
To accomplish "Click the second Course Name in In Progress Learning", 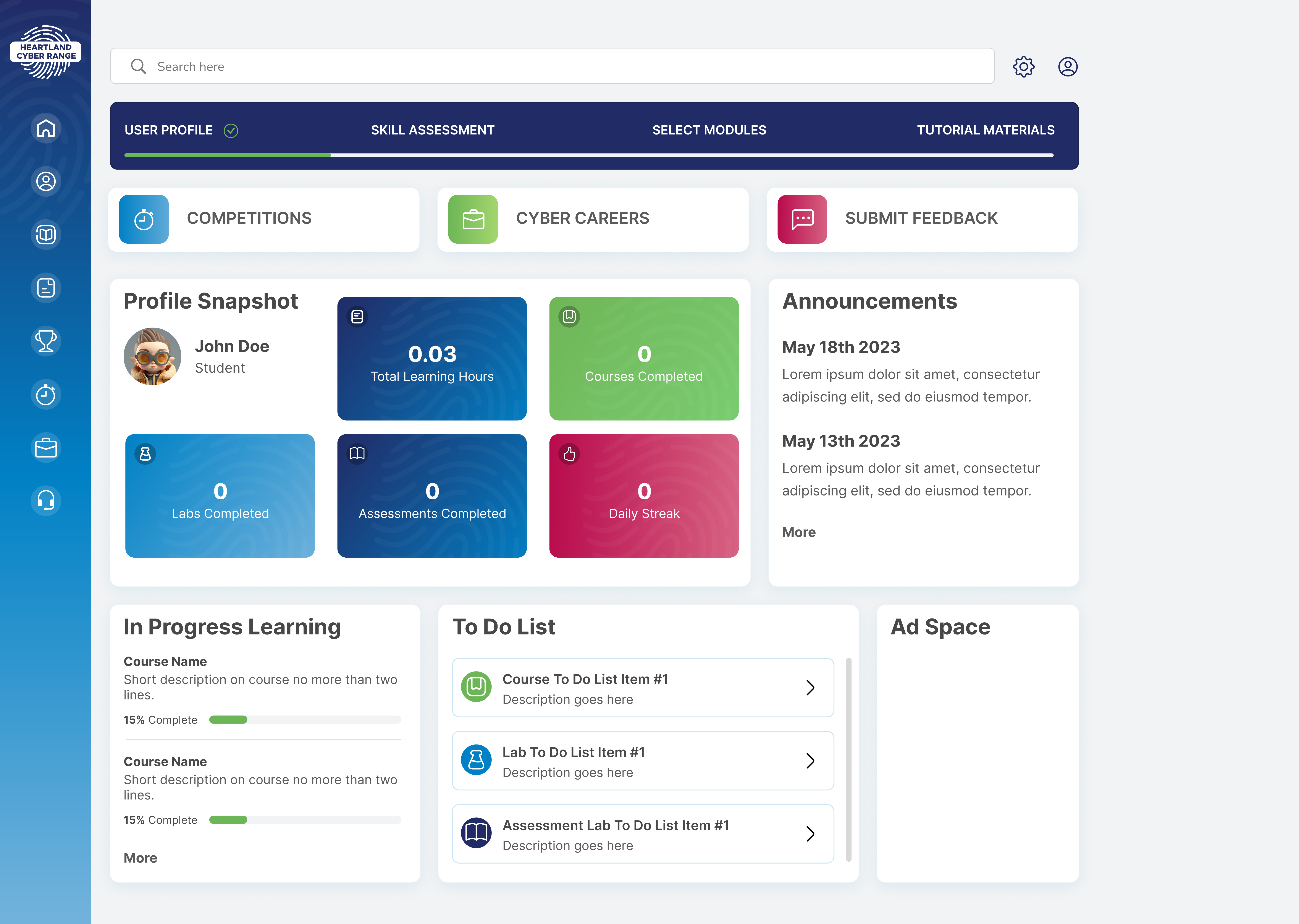I will (165, 762).
